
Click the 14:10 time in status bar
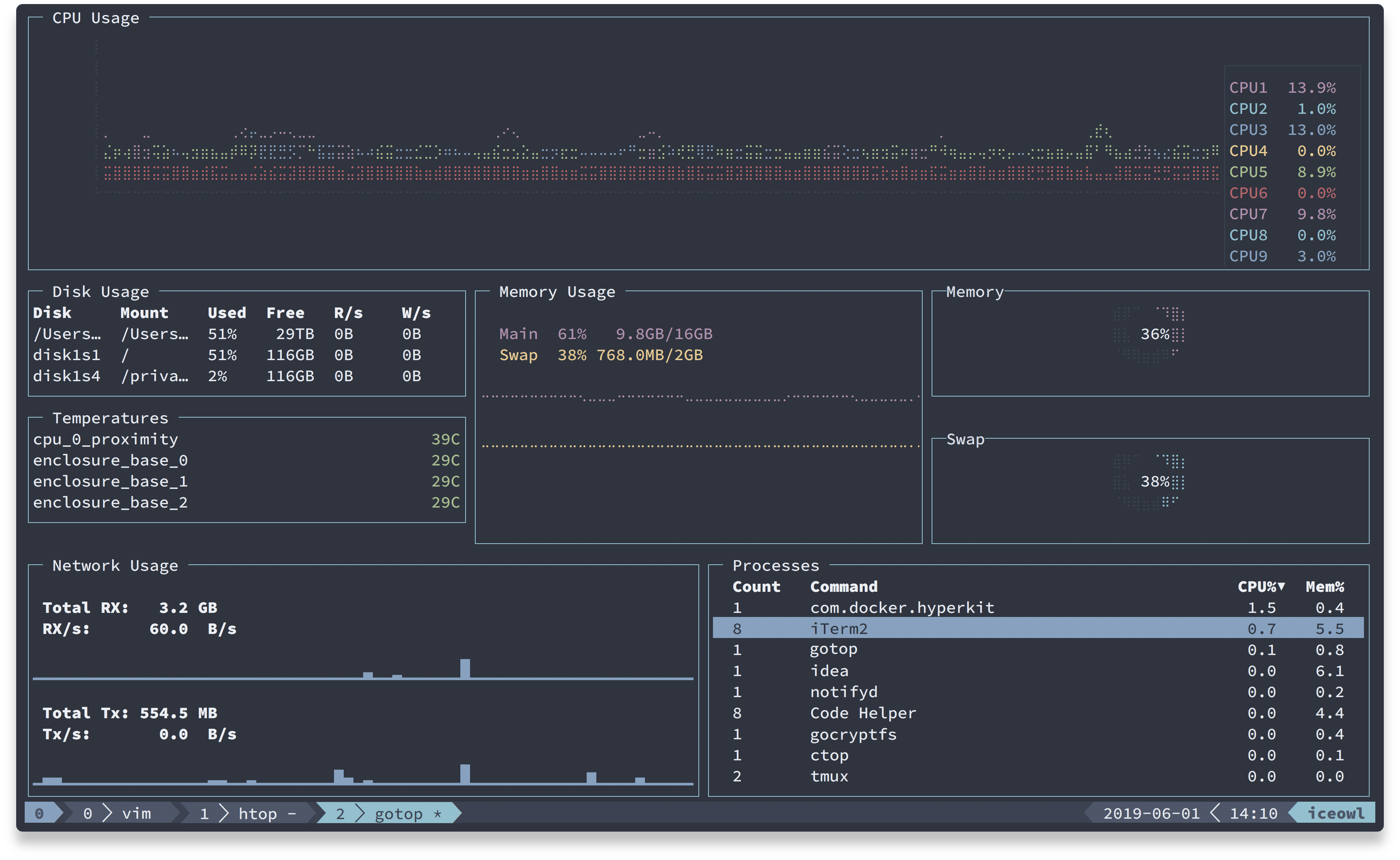(1253, 813)
